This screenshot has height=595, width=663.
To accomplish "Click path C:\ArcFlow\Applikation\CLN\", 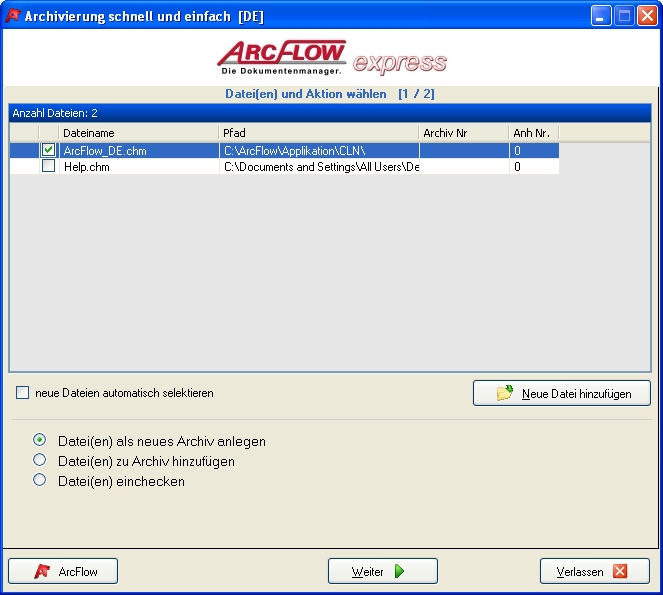I will click(x=295, y=151).
